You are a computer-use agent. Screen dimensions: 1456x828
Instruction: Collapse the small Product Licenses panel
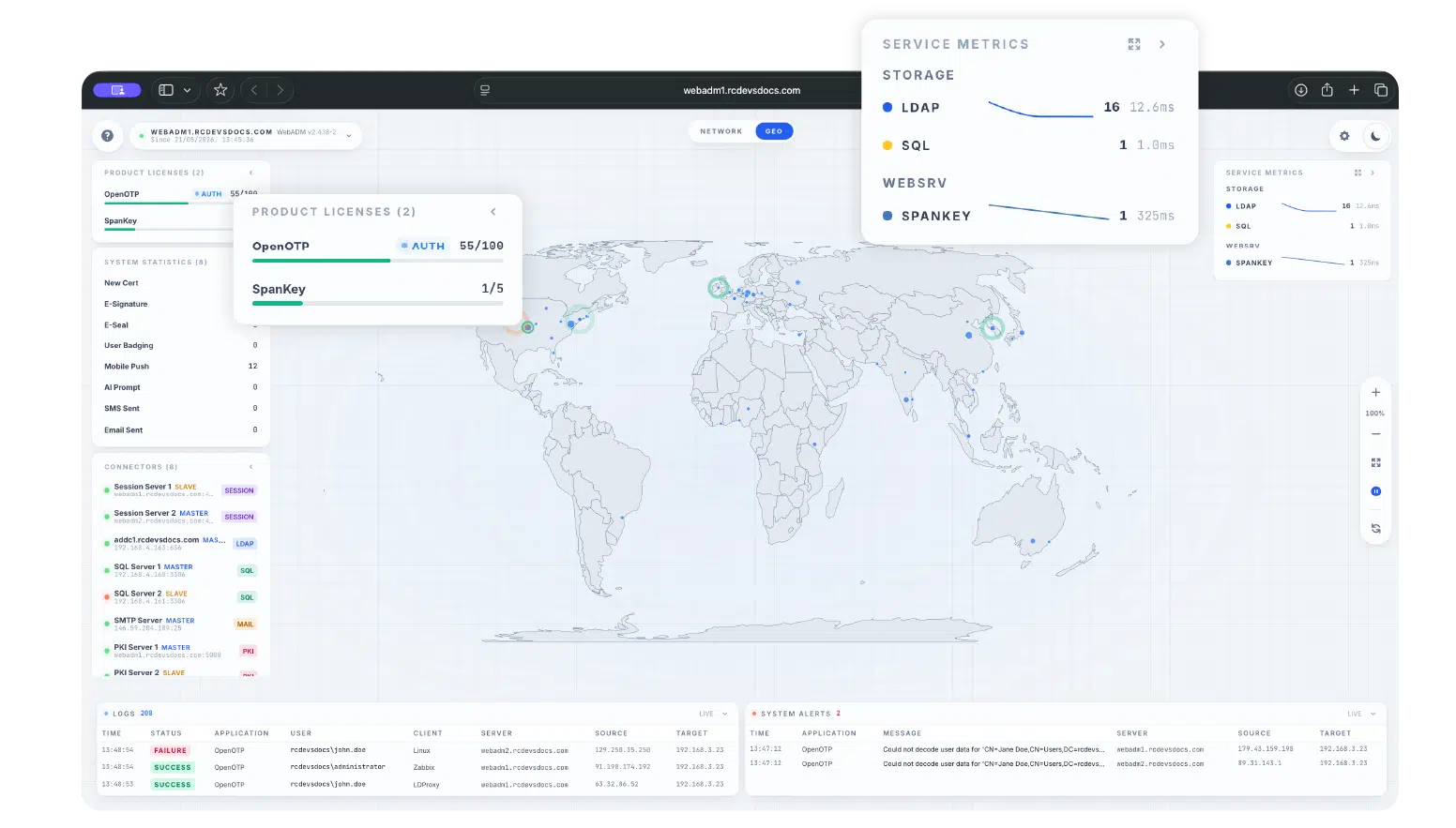tap(250, 173)
